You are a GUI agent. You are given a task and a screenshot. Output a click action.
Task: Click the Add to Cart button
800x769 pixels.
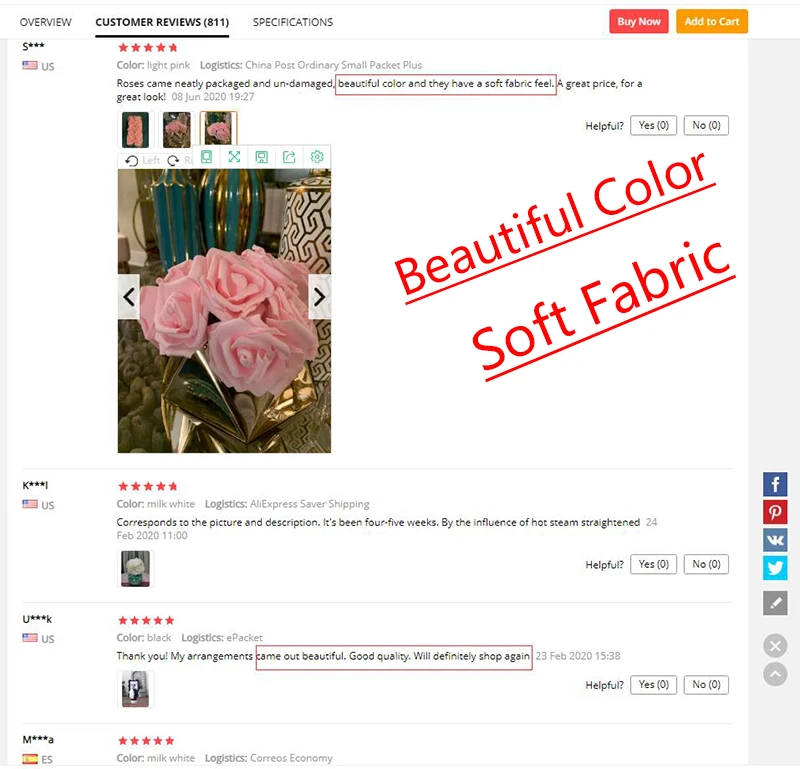pos(712,21)
